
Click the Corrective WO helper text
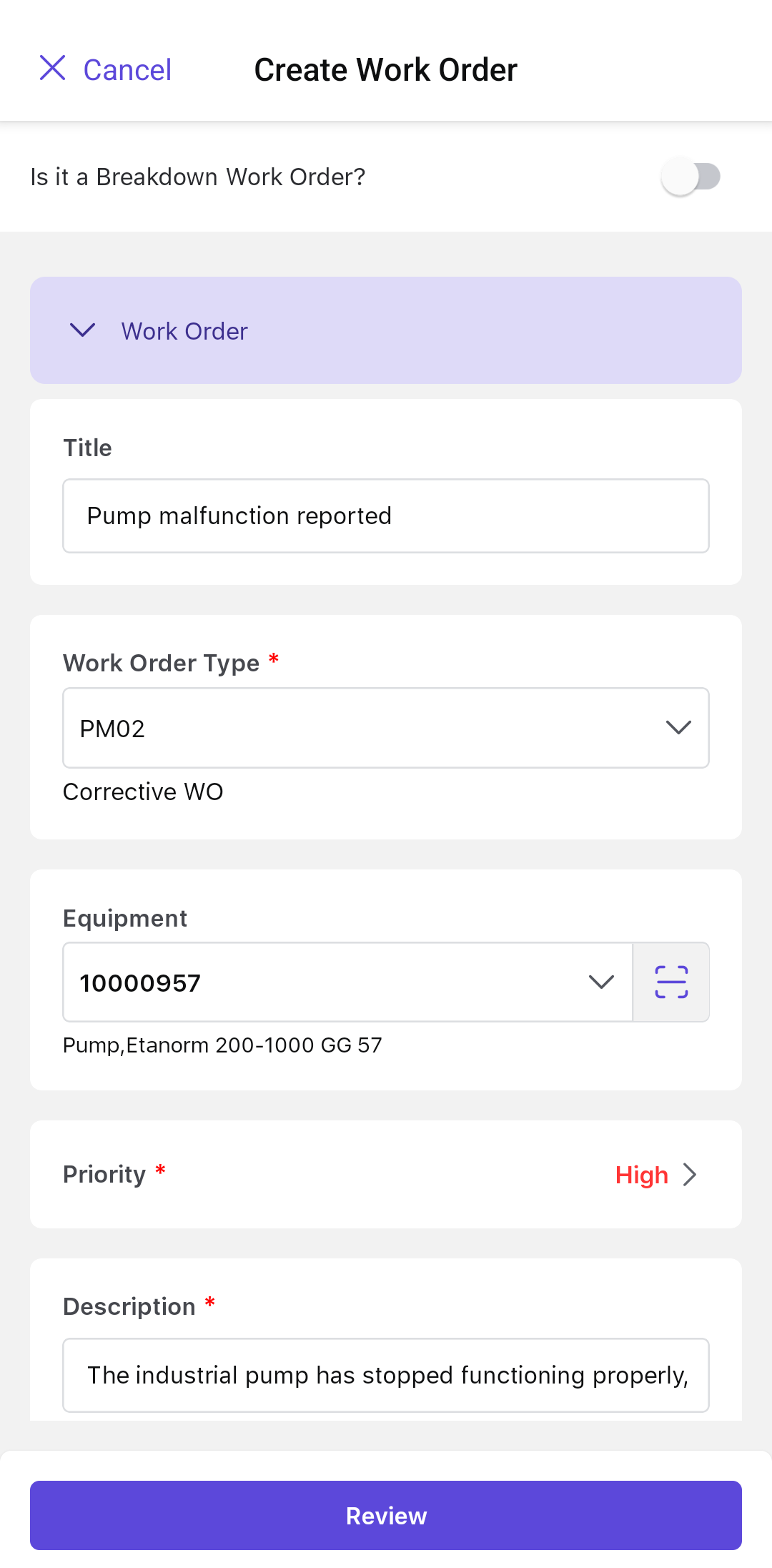click(143, 792)
